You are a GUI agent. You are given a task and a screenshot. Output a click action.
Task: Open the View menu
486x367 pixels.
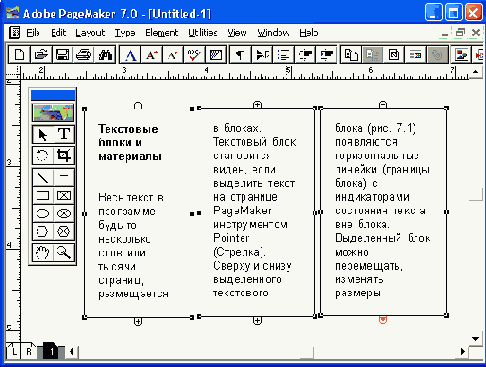[x=237, y=33]
